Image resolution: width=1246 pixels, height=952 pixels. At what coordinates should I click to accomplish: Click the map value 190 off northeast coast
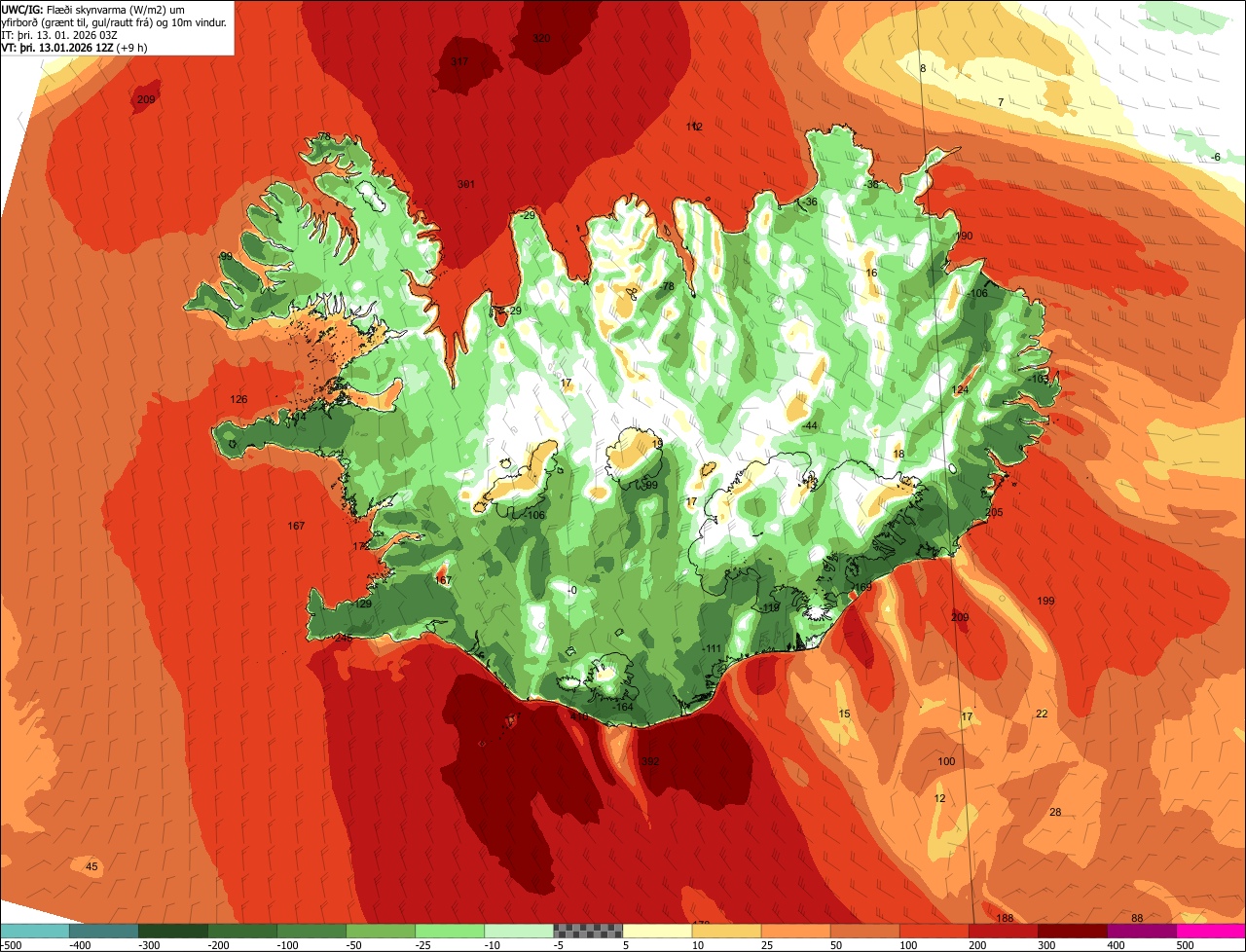point(965,237)
